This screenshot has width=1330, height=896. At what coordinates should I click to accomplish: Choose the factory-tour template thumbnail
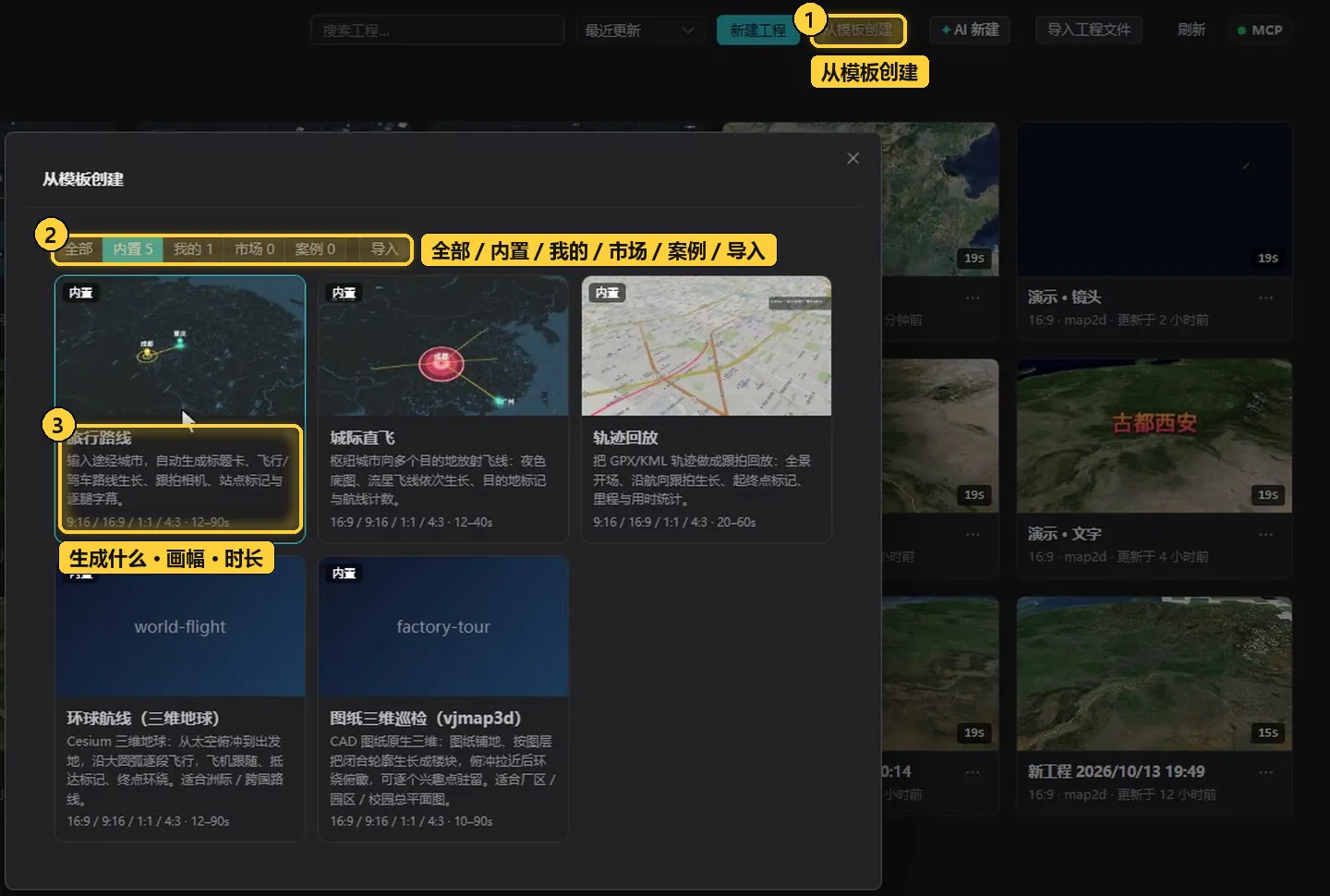[x=443, y=626]
